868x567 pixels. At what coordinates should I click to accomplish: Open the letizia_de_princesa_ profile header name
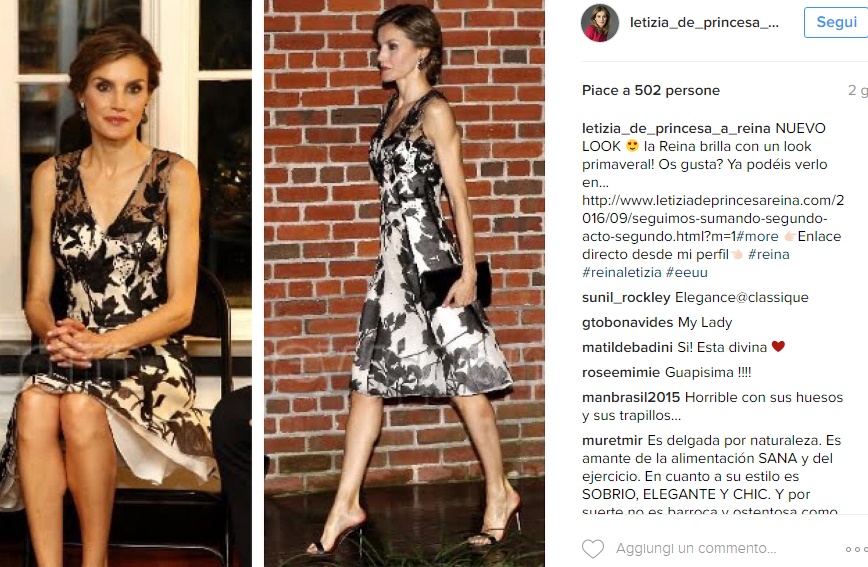click(x=704, y=23)
